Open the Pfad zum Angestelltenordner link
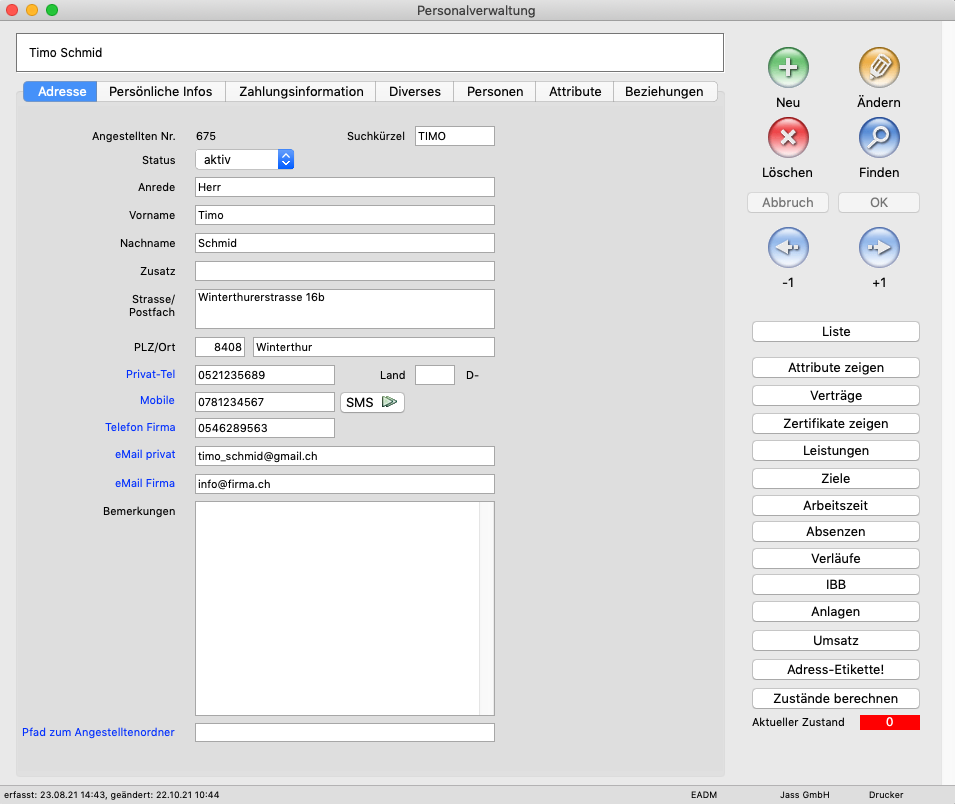Screen dimensions: 955x804 tap(98, 732)
